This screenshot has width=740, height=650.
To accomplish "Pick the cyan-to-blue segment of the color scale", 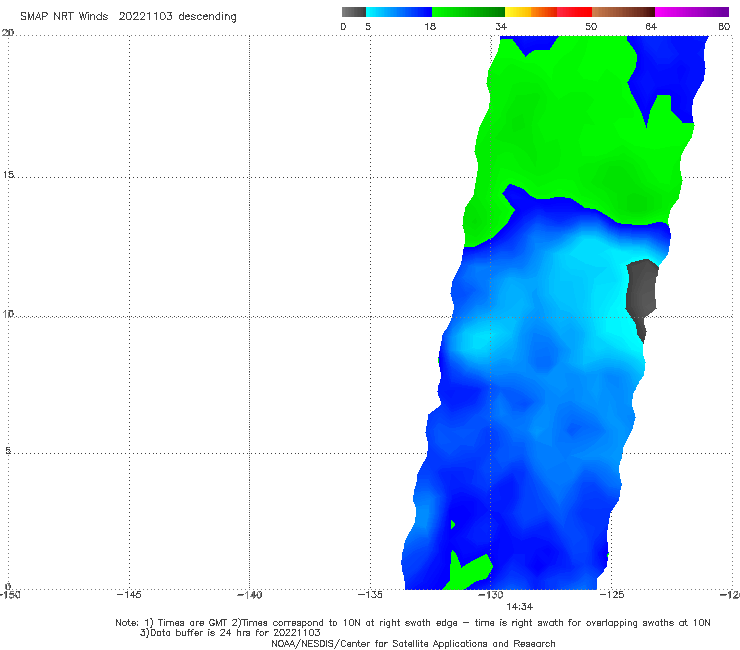I will pos(399,12).
